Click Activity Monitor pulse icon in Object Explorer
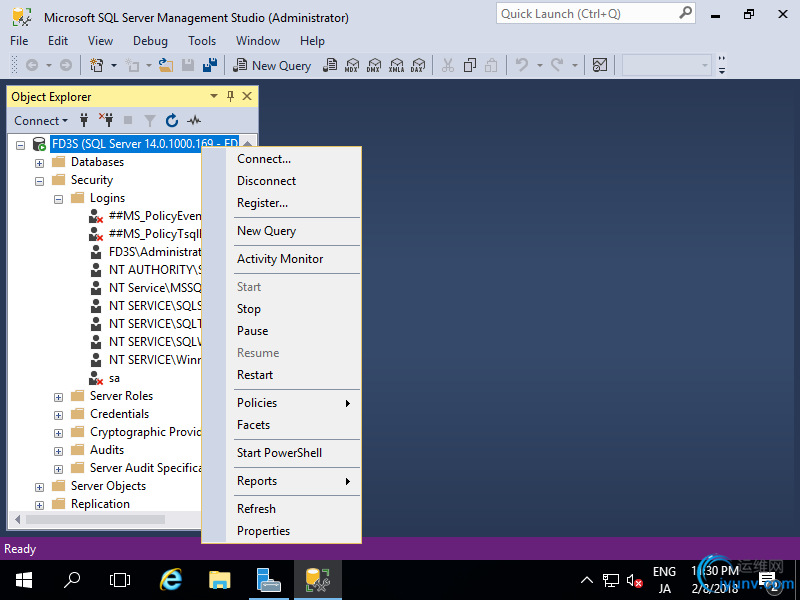Viewport: 800px width, 600px height. pyautogui.click(x=194, y=120)
